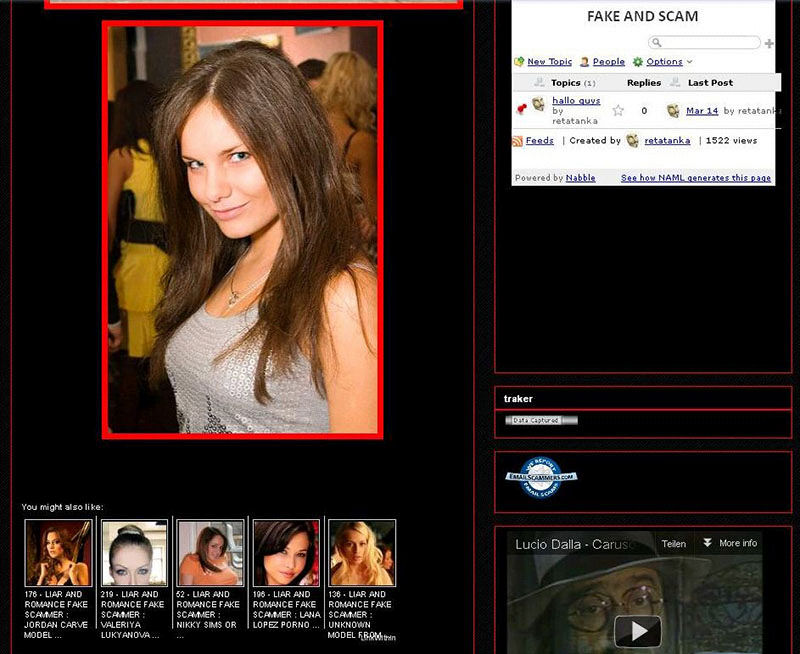The width and height of the screenshot is (800, 654).
Task: Click the pushpin icon beside hallo guys
Action: click(x=521, y=109)
